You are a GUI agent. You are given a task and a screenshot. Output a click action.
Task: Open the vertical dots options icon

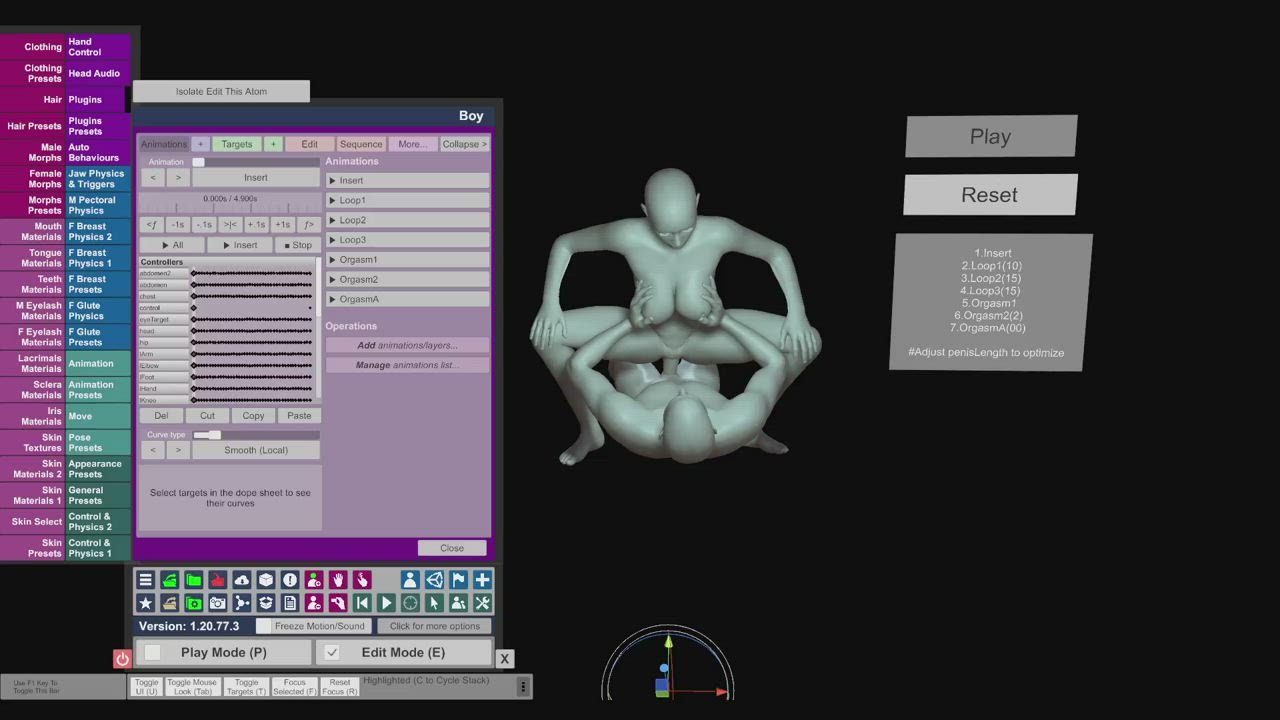(x=522, y=686)
